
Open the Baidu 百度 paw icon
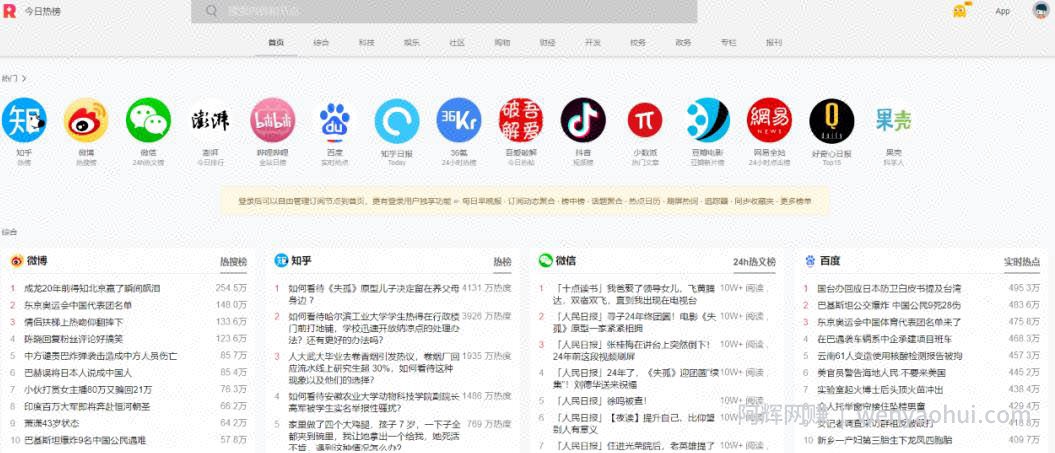(334, 120)
